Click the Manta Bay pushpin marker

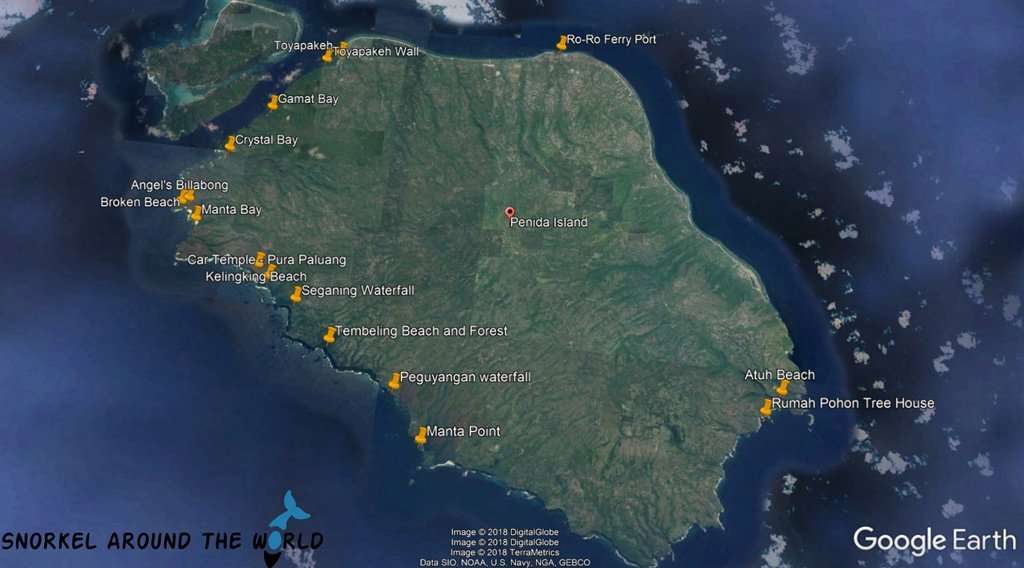coord(197,212)
